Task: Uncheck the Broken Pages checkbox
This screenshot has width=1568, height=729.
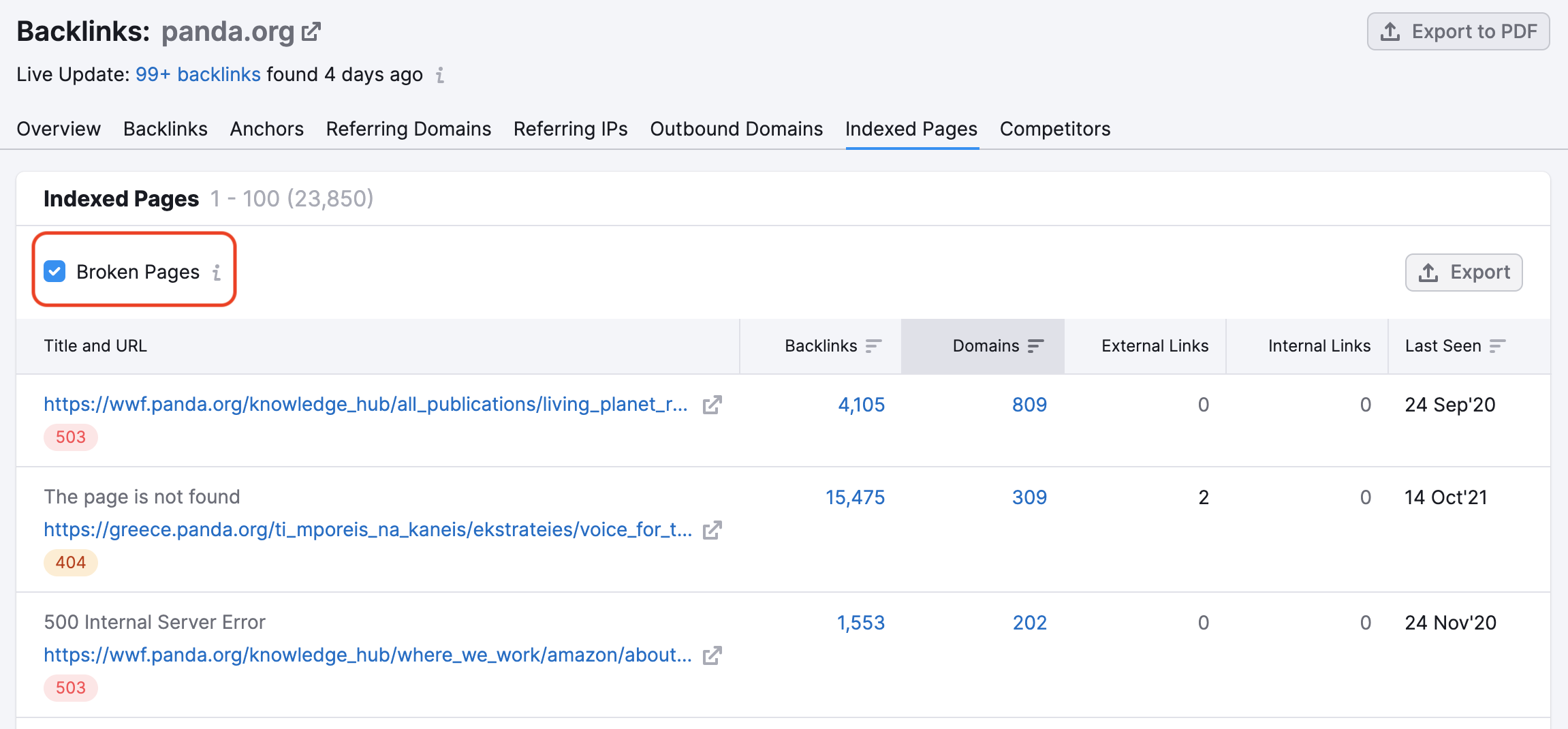Action: click(54, 272)
